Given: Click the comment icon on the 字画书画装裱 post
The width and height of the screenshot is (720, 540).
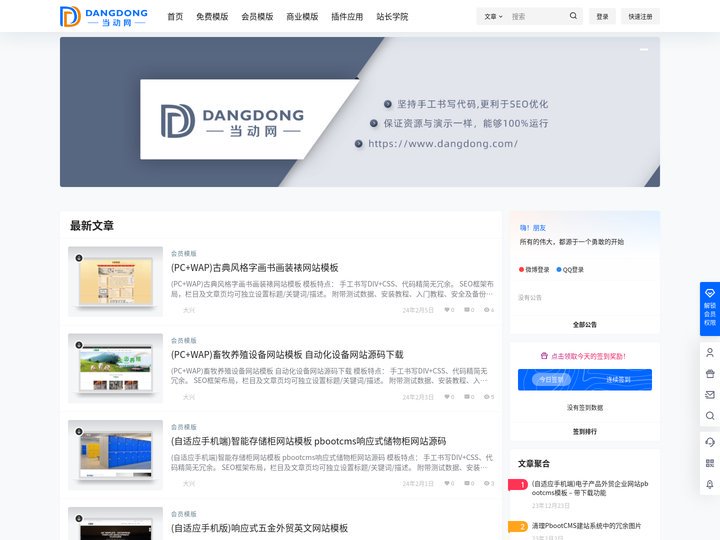Looking at the screenshot, I should click(x=466, y=310).
